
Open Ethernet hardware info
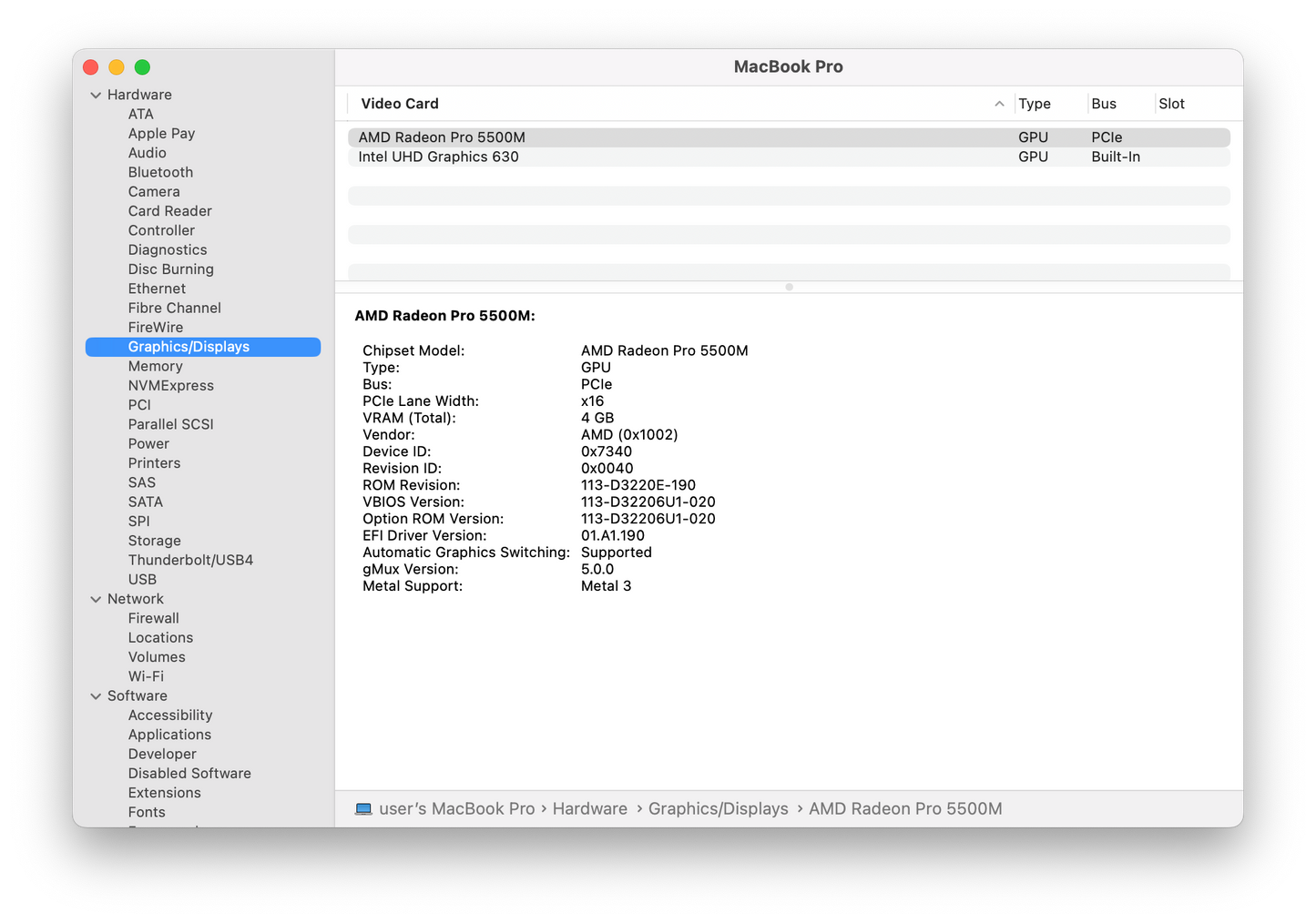pos(157,289)
